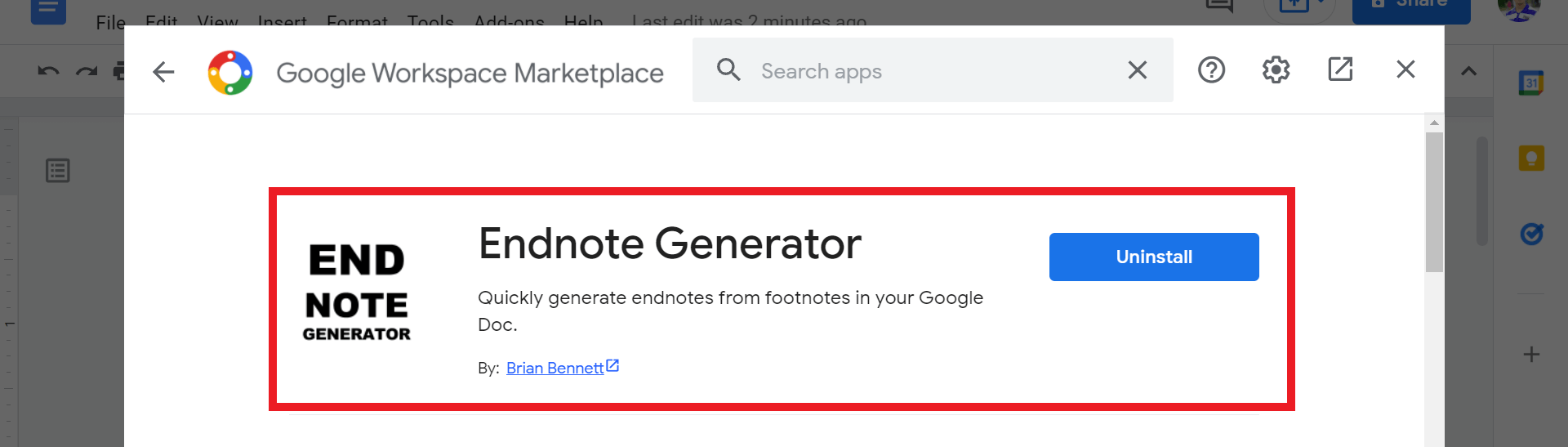Click the vertical scrollbar thumb in the dialog
Image resolution: width=1568 pixels, height=447 pixels.
[x=1434, y=202]
